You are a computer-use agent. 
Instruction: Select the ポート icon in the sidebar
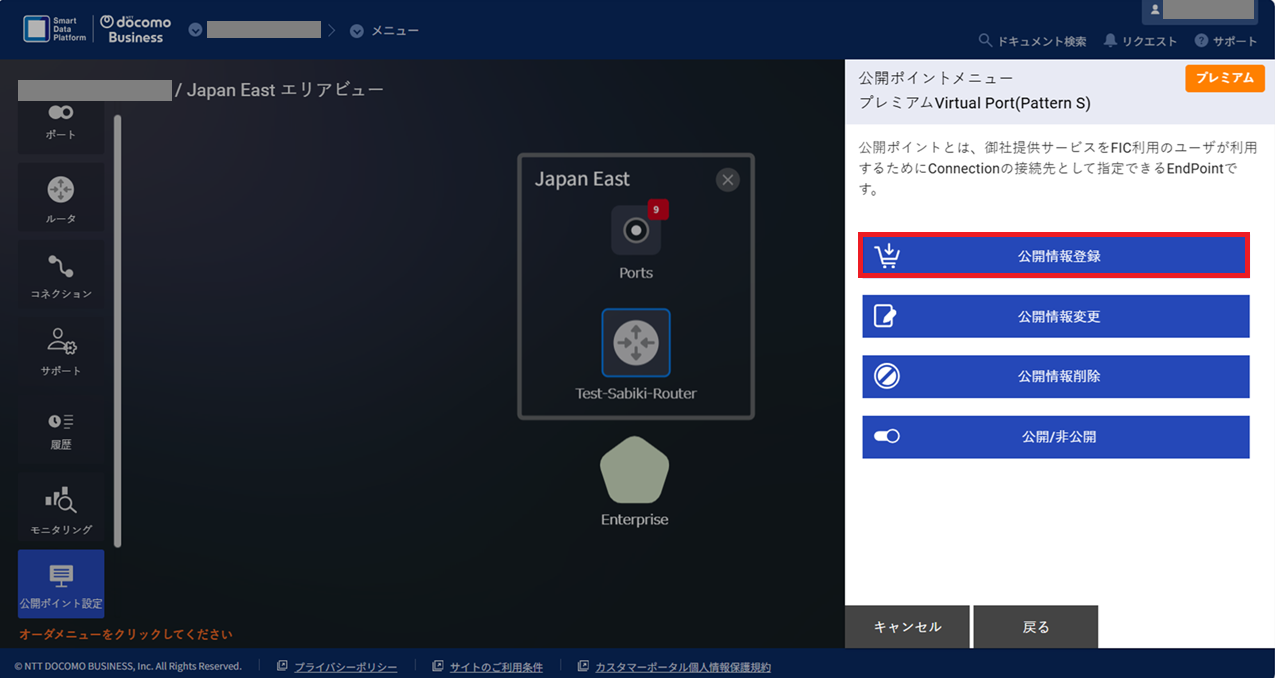60,120
